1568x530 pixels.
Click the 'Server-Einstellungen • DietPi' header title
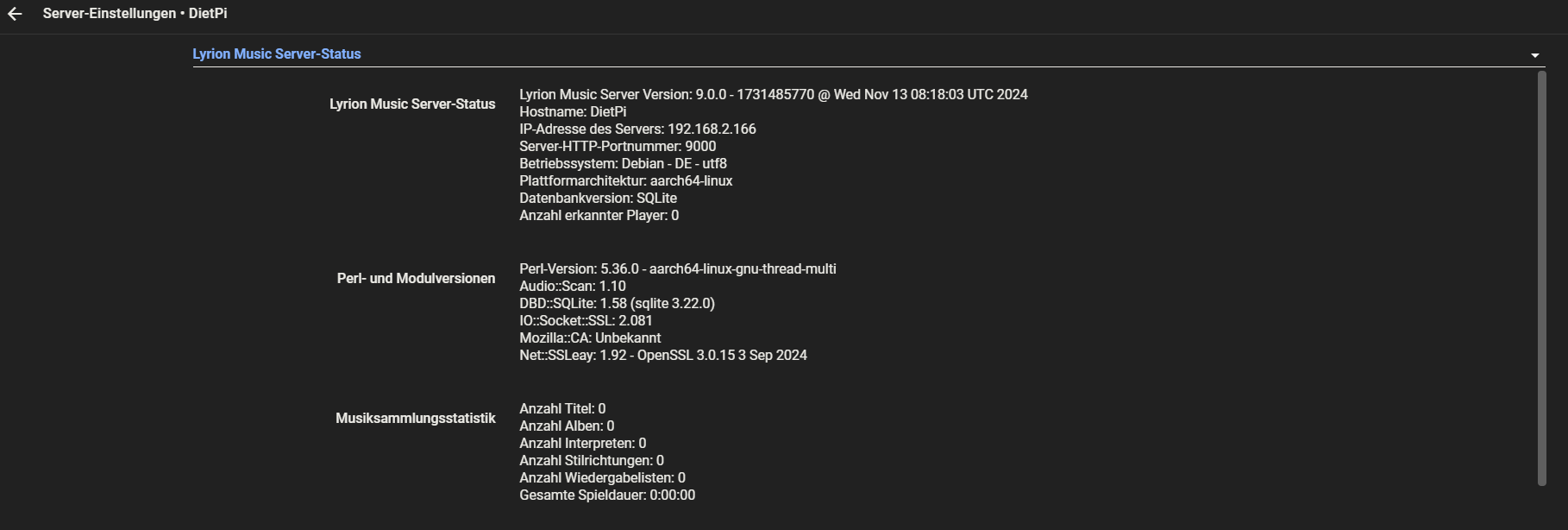click(x=135, y=14)
